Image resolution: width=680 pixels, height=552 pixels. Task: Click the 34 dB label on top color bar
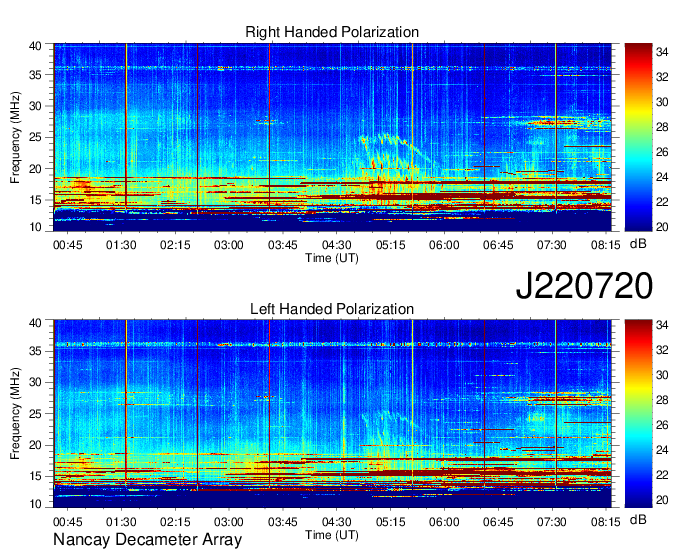pos(662,52)
